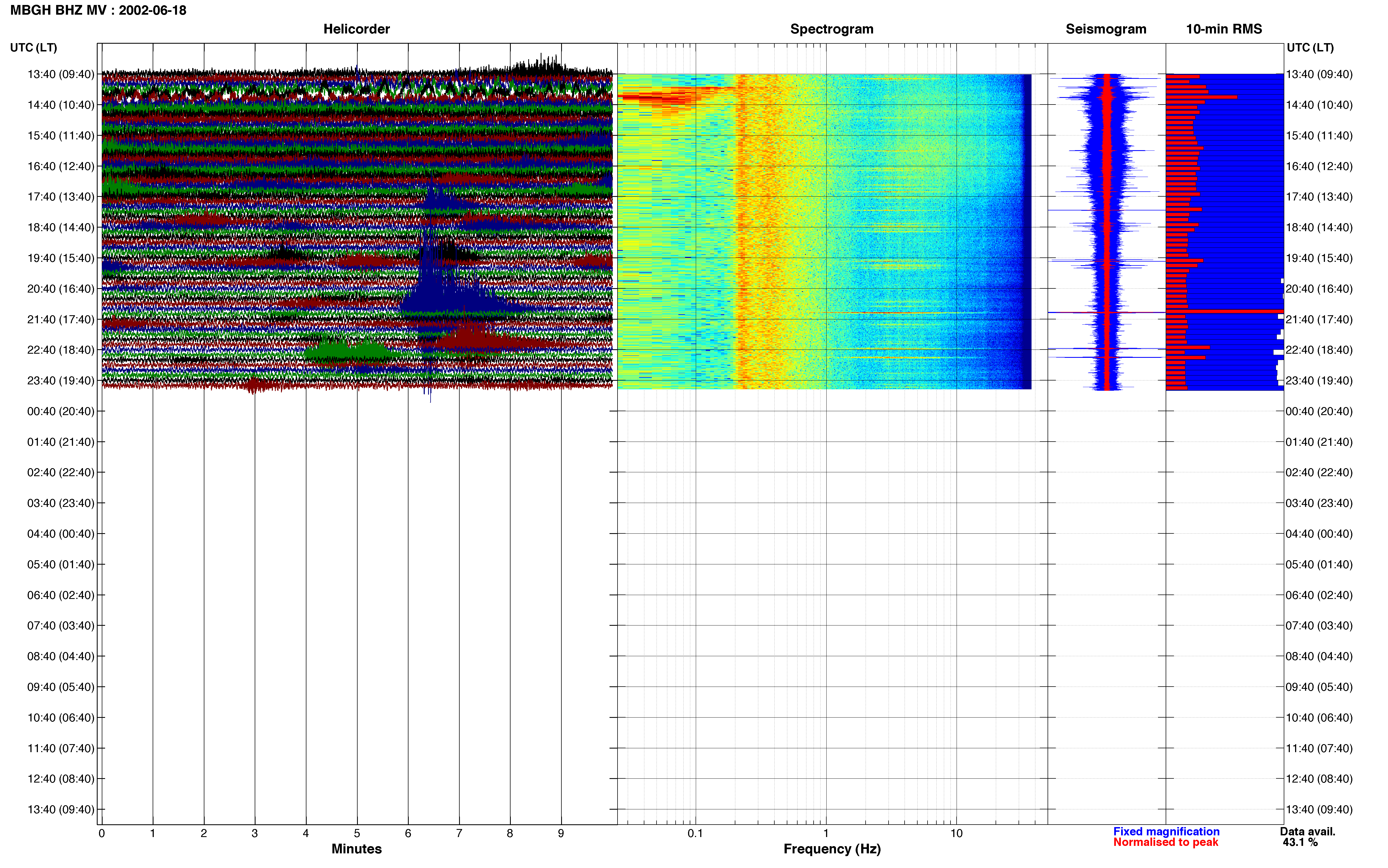Click the left '22:40 (18:40)' time label

[61, 350]
